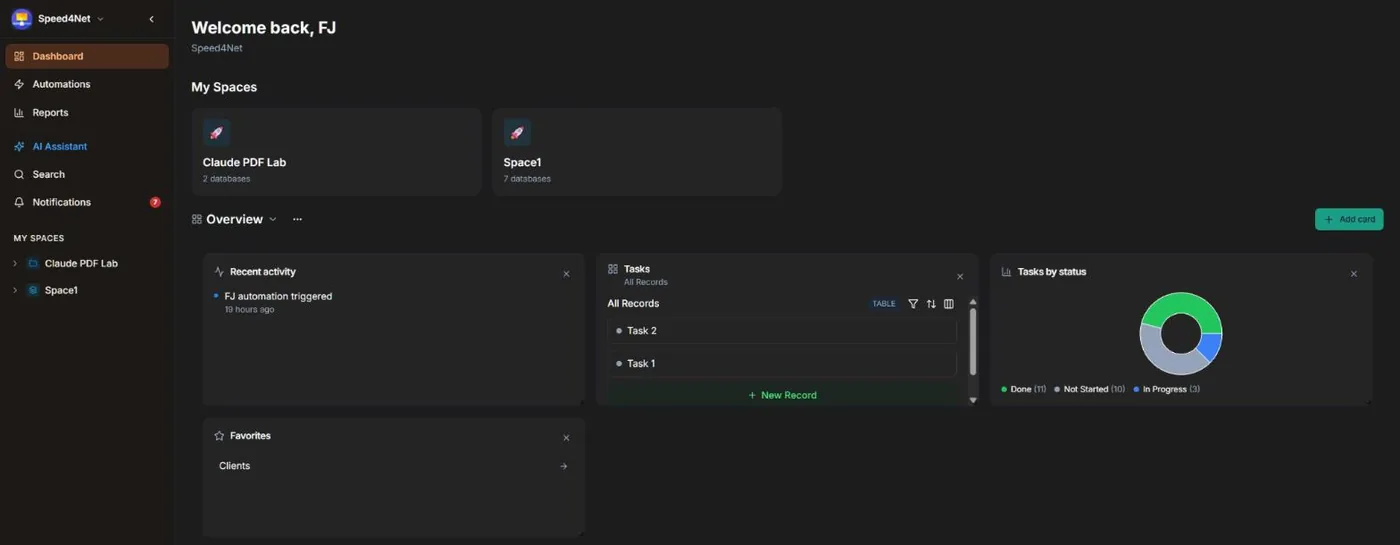Screen dimensions: 1400x545
Task: Select Claude PDF Lab in the sidebar tree
Action: coord(81,263)
